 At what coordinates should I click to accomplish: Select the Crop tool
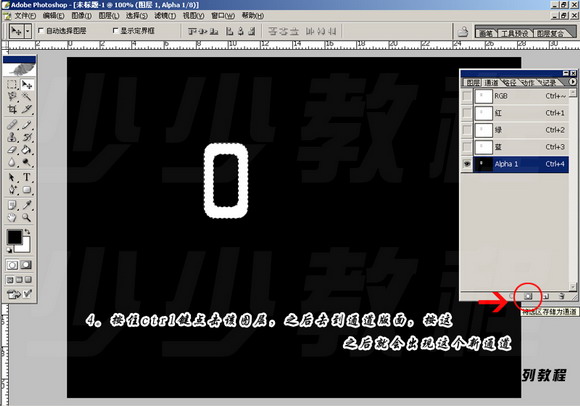click(x=12, y=109)
